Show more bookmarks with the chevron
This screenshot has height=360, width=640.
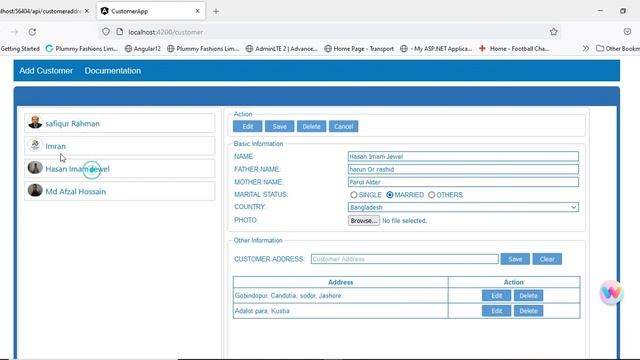586,48
